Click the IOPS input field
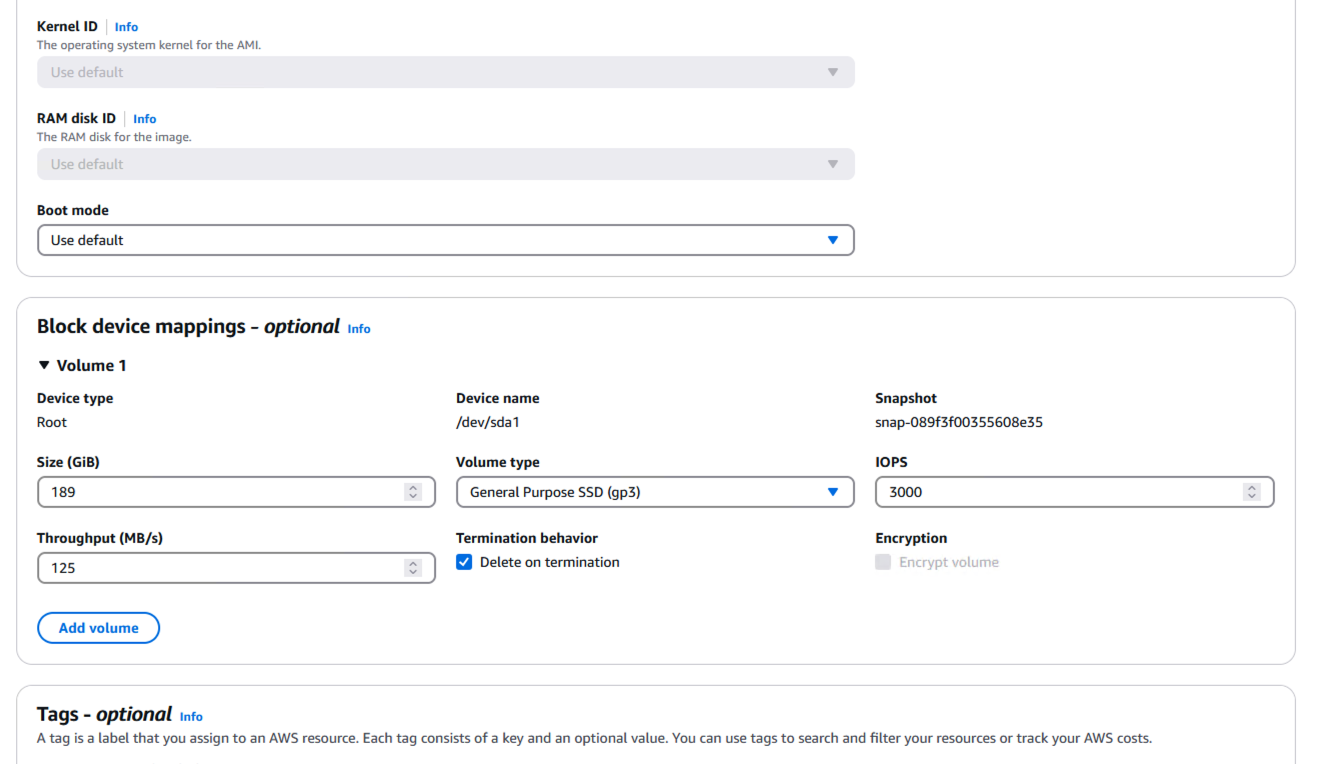The width and height of the screenshot is (1330, 764). coord(1060,492)
